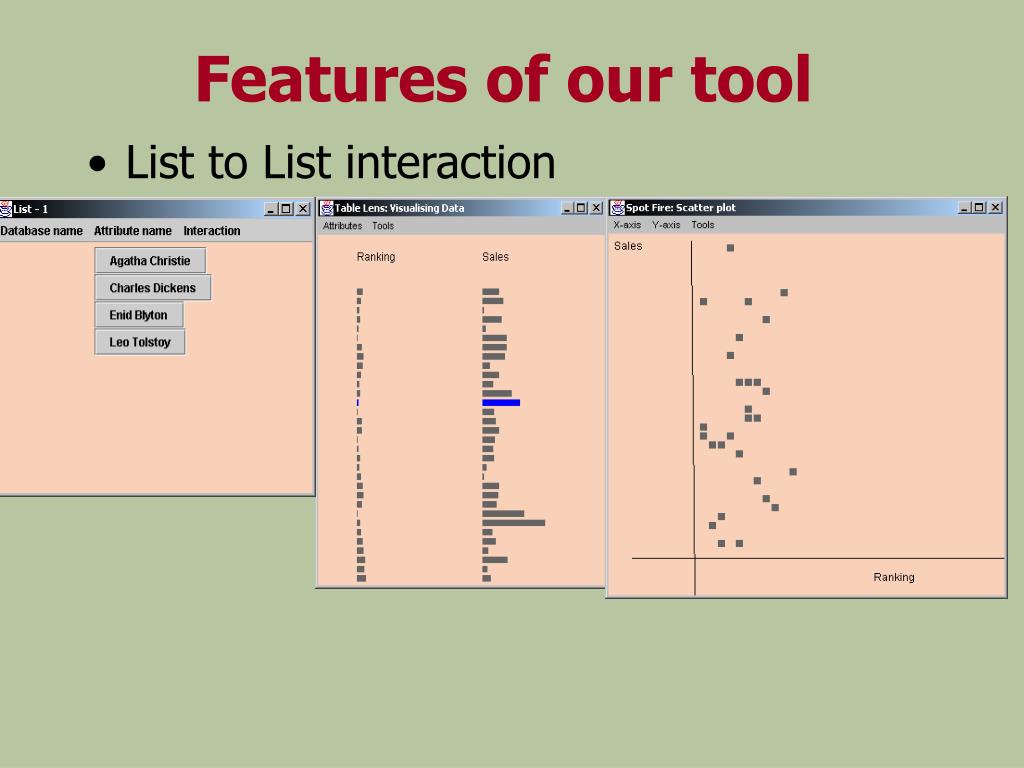Click the Java icon of Spot Fire window
The width and height of the screenshot is (1024, 768).
(617, 208)
